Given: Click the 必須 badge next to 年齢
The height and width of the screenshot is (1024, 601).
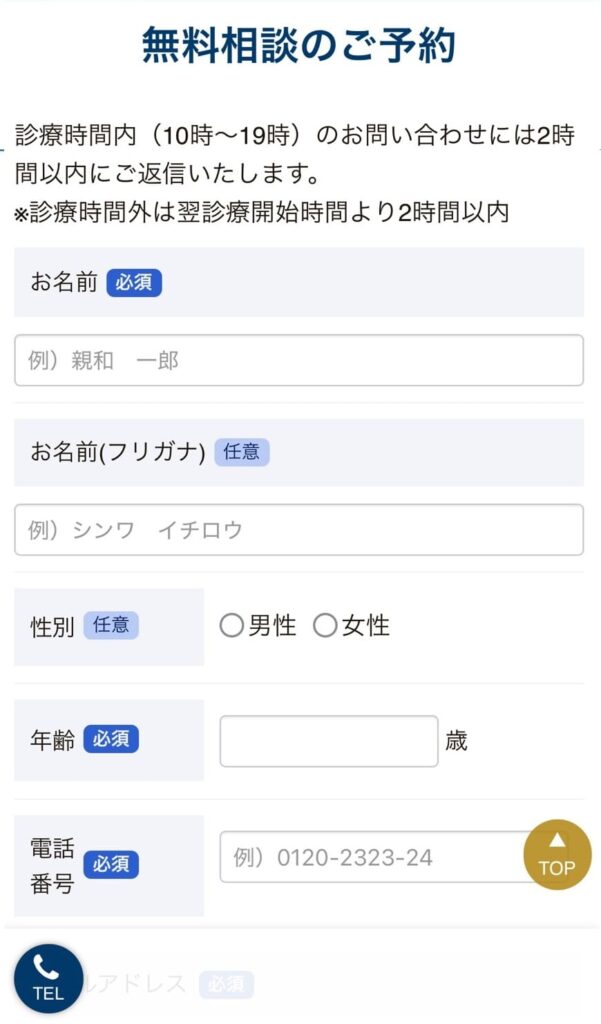Looking at the screenshot, I should click(x=113, y=739).
